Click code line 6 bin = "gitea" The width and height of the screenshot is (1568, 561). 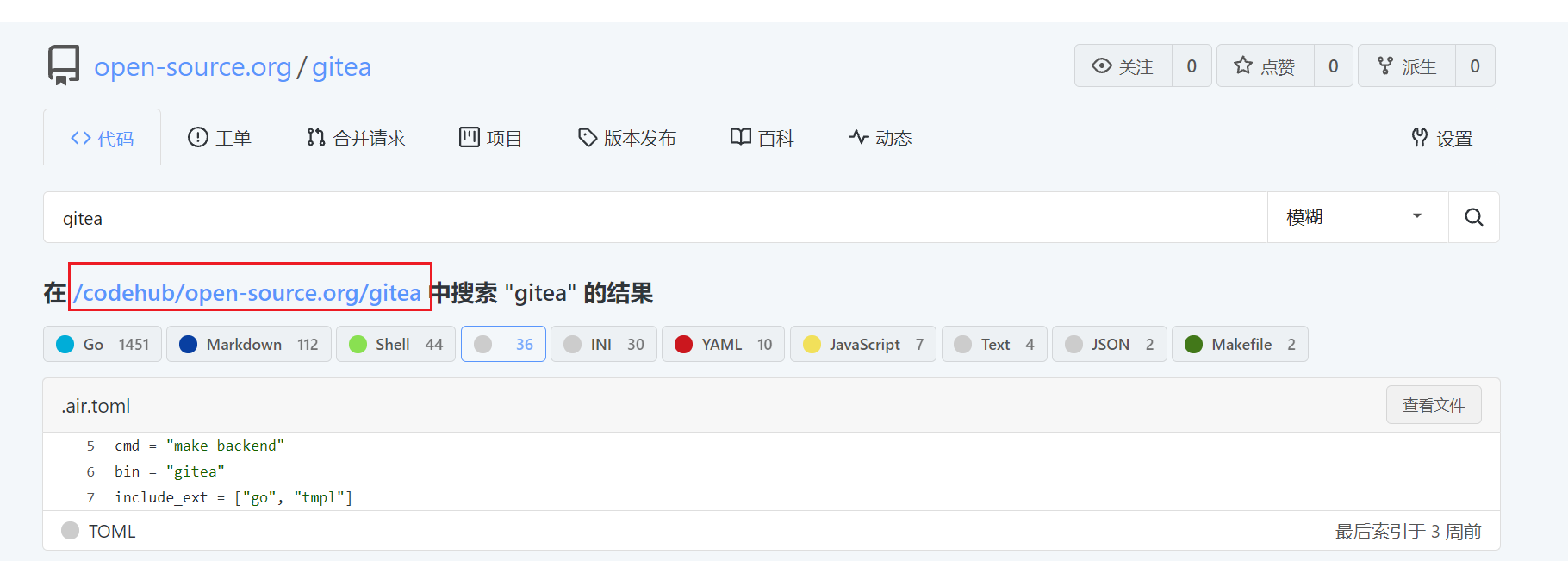[x=169, y=471]
